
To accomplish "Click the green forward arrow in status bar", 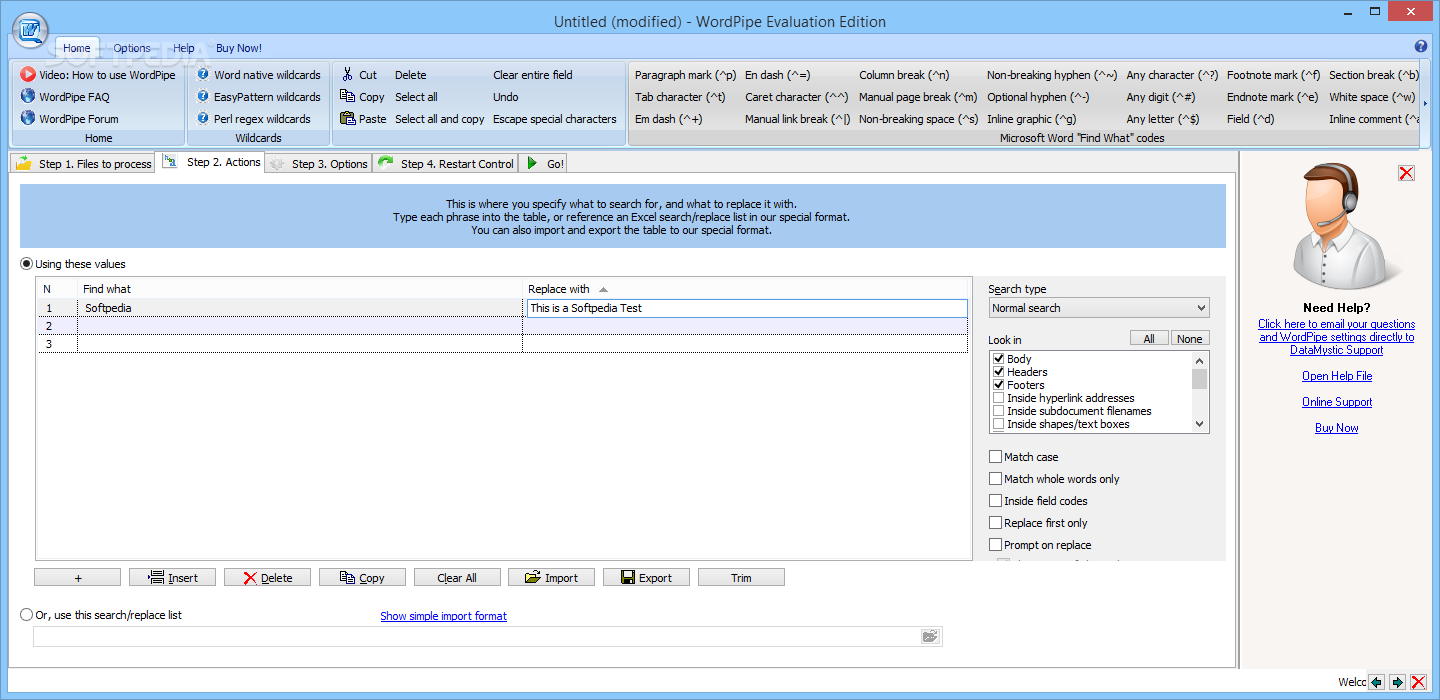I will [1398, 682].
